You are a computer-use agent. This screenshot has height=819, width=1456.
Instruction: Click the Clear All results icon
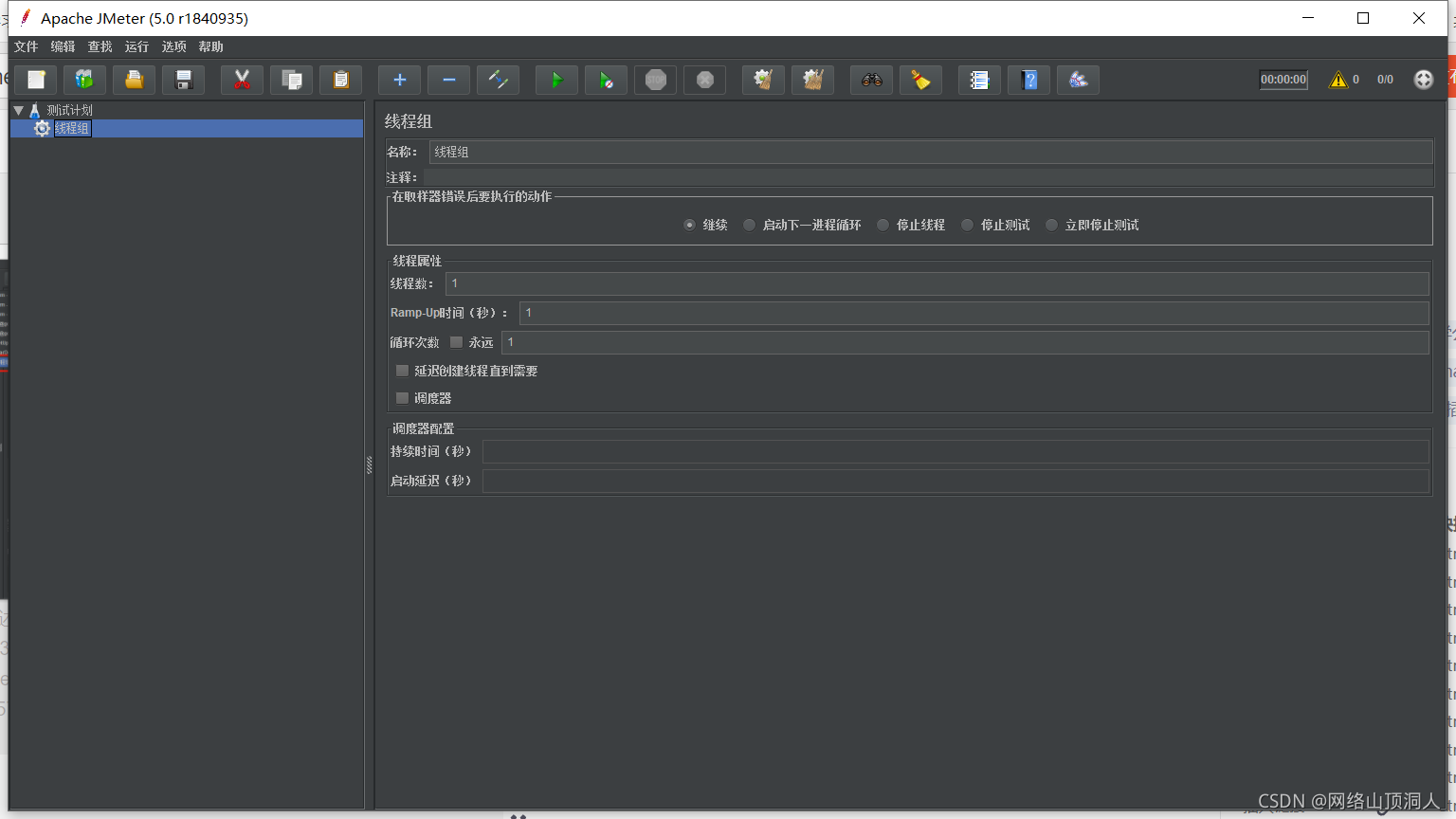[x=813, y=80]
